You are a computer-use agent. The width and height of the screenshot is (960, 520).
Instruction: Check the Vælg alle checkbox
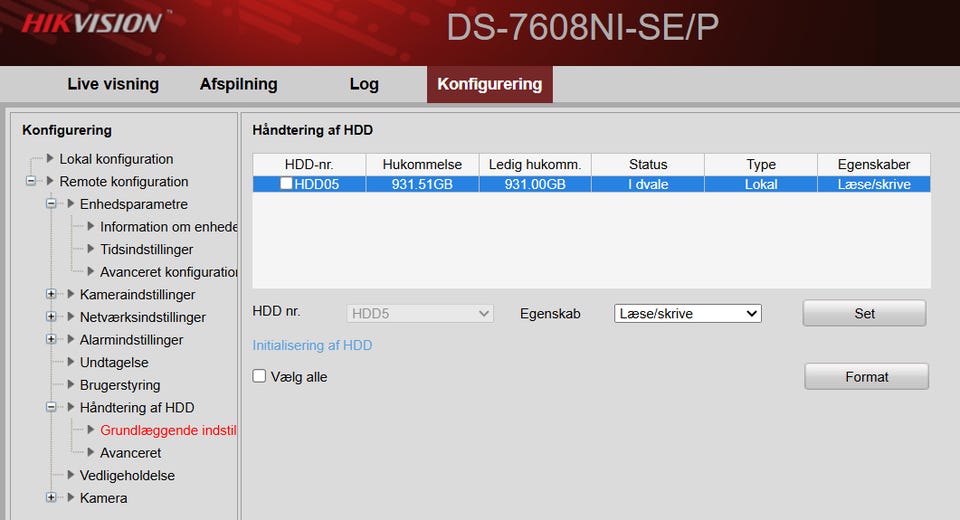[x=260, y=376]
